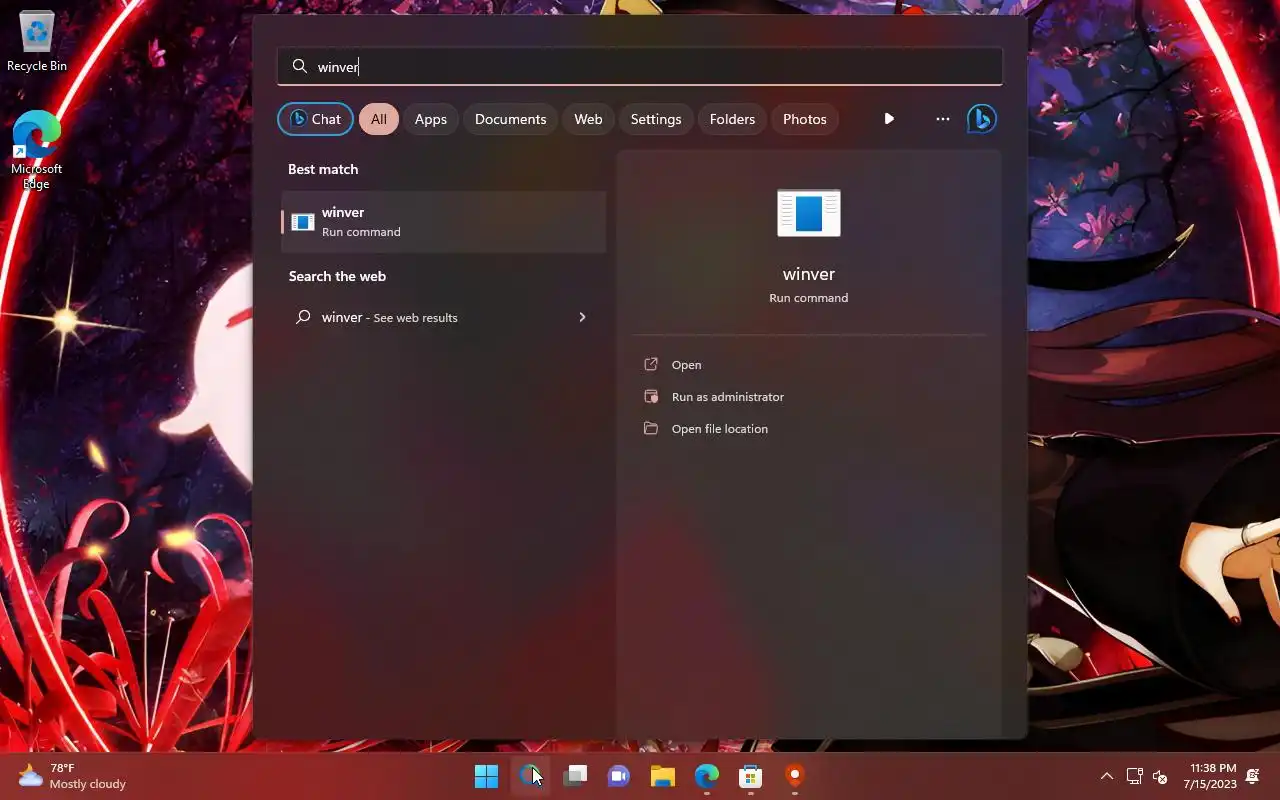Open the winver best match result
The height and width of the screenshot is (800, 1280).
point(444,221)
